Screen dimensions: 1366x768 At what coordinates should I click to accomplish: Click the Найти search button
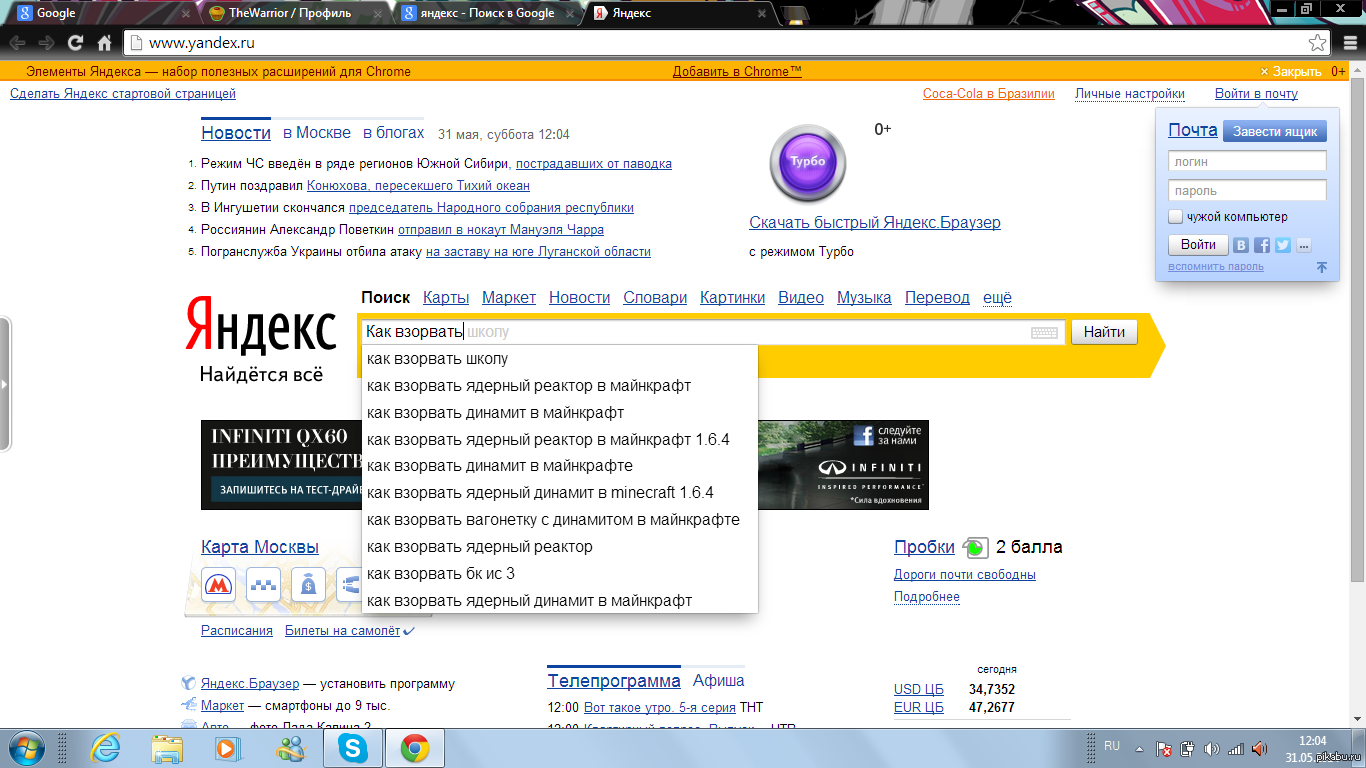[x=1104, y=332]
